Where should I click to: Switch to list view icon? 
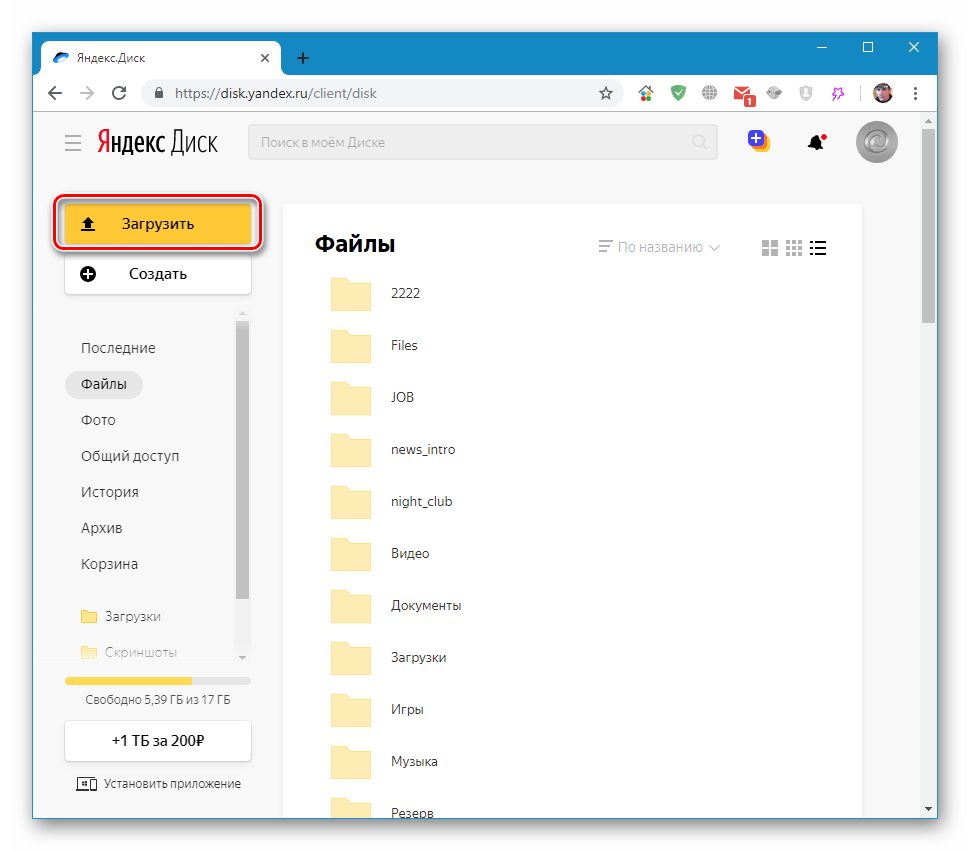pyautogui.click(x=818, y=248)
